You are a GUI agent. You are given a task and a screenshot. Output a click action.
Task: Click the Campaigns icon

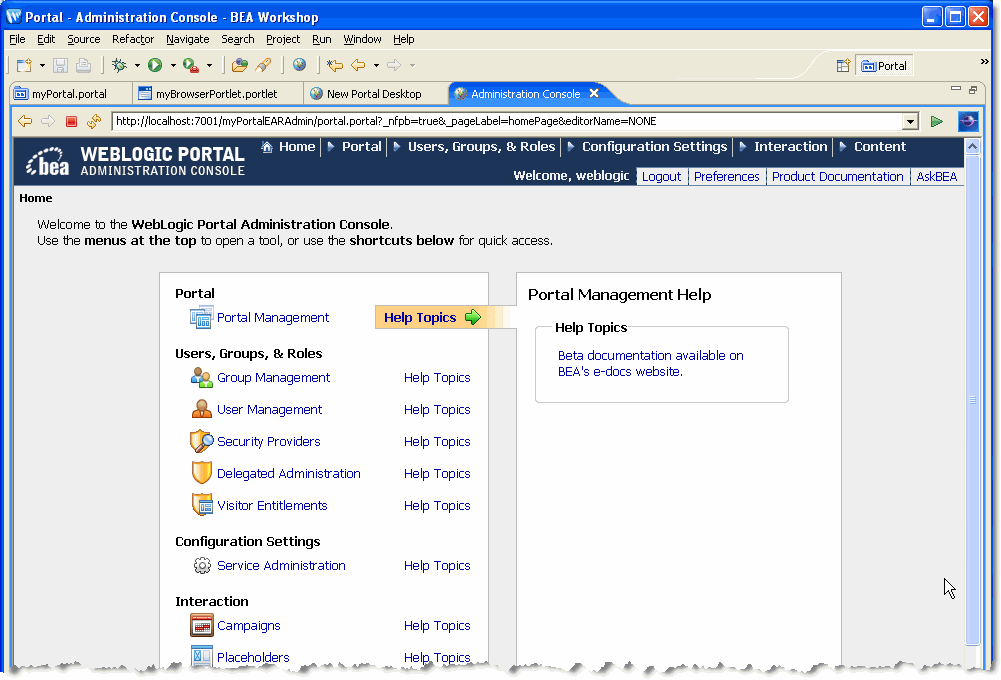202,625
